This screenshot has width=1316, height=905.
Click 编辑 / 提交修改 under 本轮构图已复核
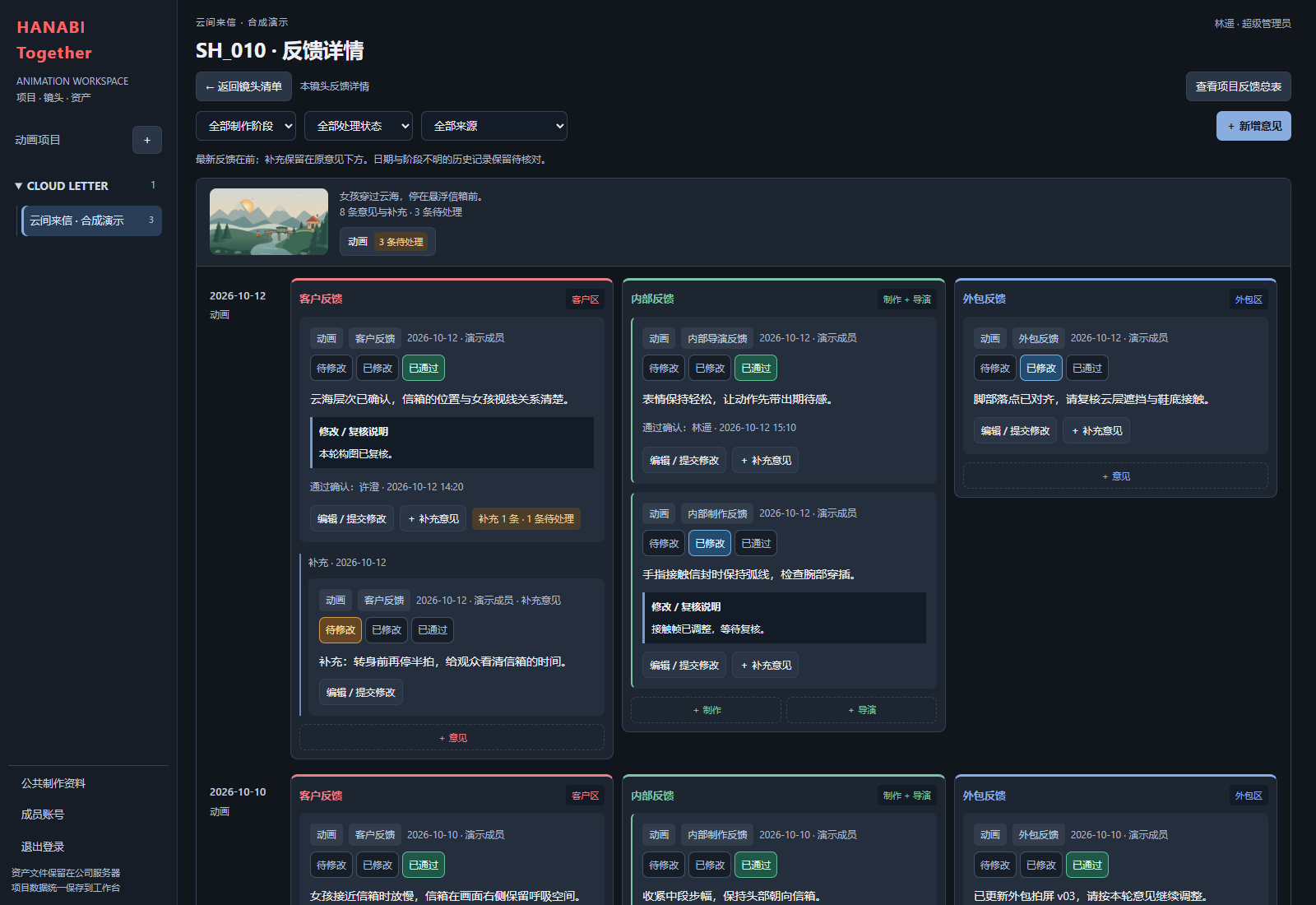[352, 519]
